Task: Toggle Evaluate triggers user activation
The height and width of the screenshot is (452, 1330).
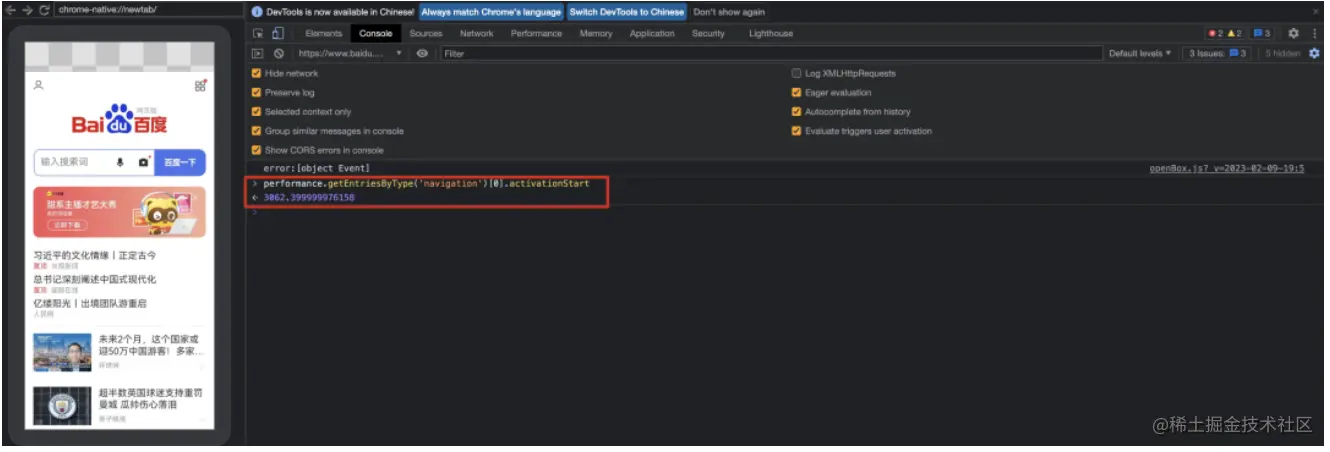Action: pyautogui.click(x=796, y=131)
